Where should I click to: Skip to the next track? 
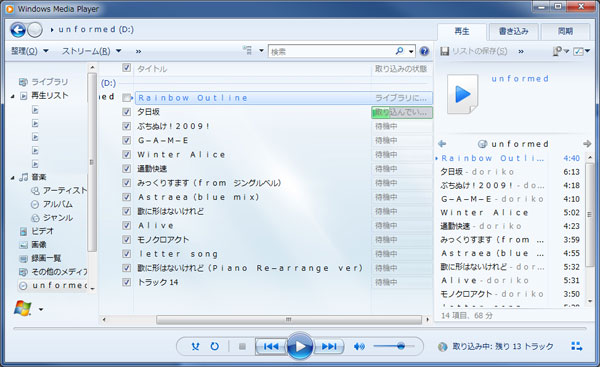tap(329, 346)
